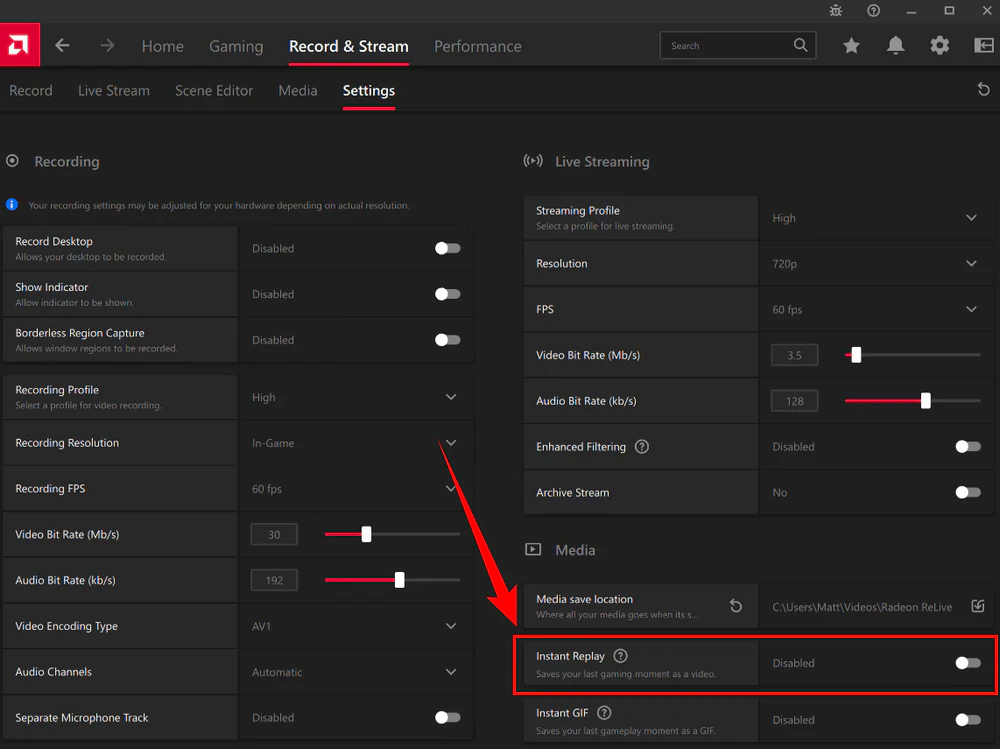Enable Instant Replay switch
1000x749 pixels.
(968, 663)
